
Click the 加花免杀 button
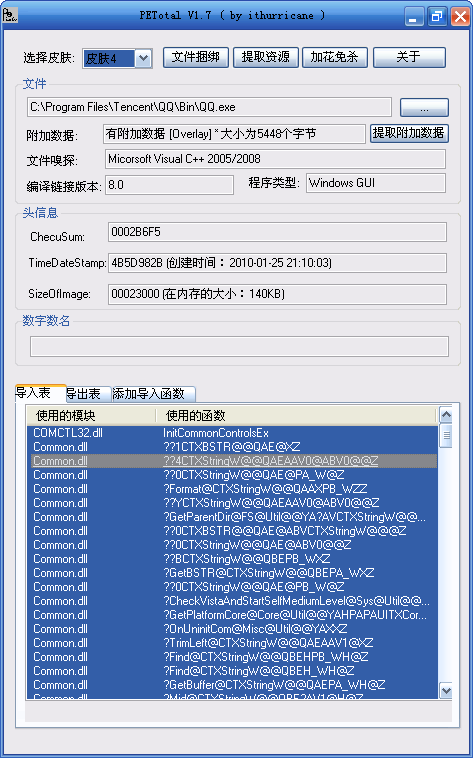[x=335, y=58]
